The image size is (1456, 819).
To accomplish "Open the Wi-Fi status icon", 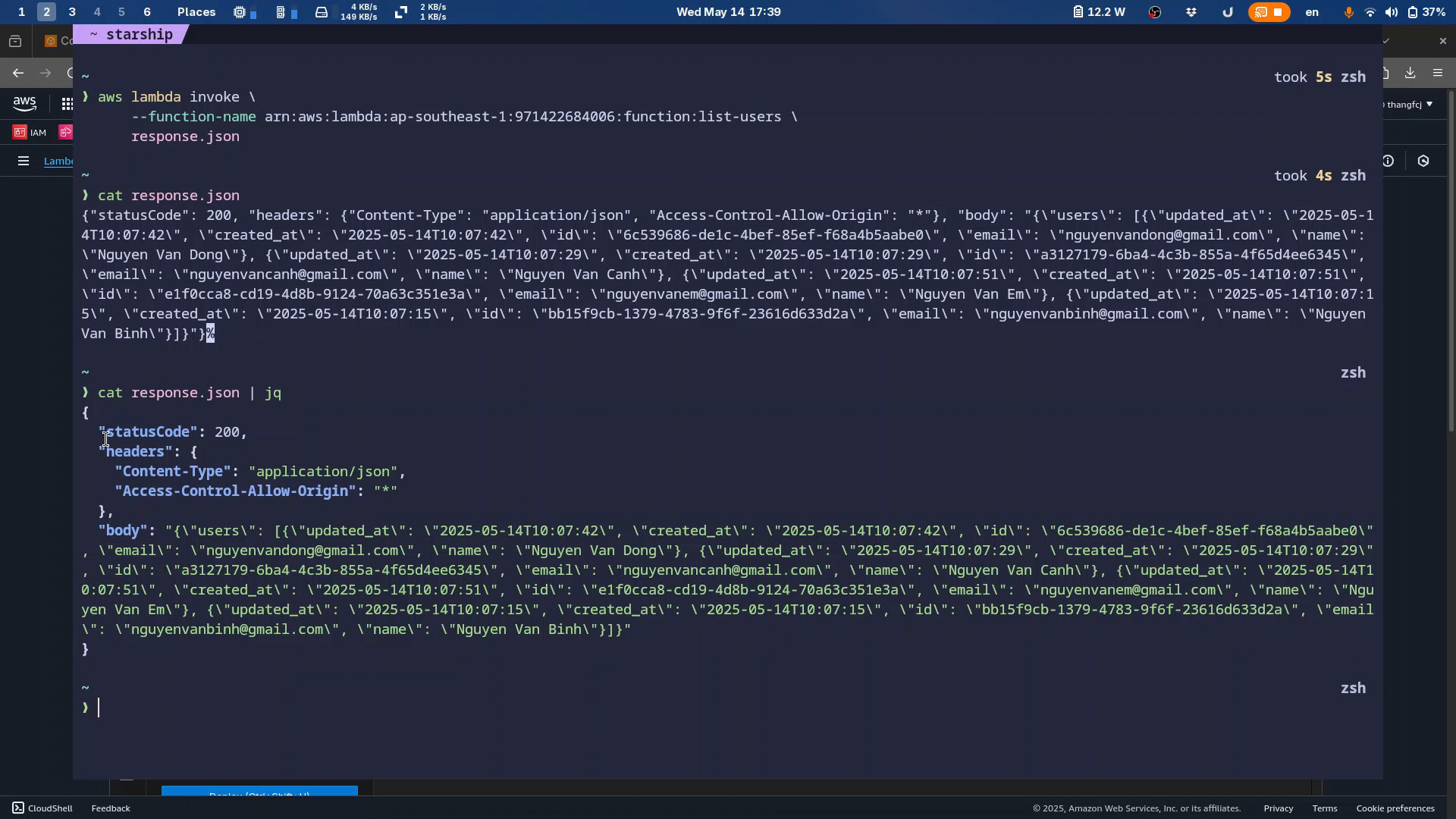I will click(x=1370, y=12).
